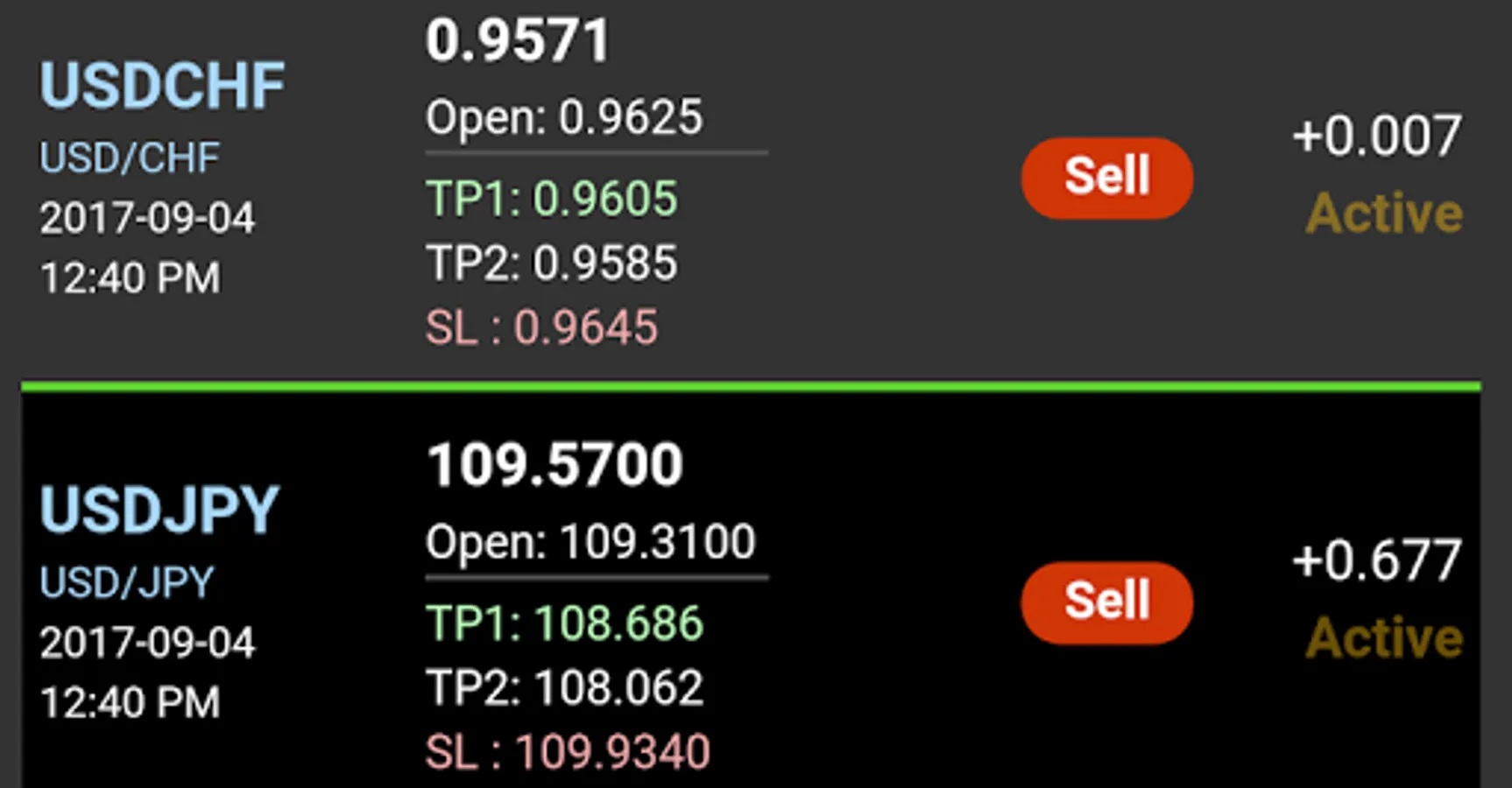The image size is (1512, 788).
Task: Open the USDCHF signal title
Action: (162, 86)
